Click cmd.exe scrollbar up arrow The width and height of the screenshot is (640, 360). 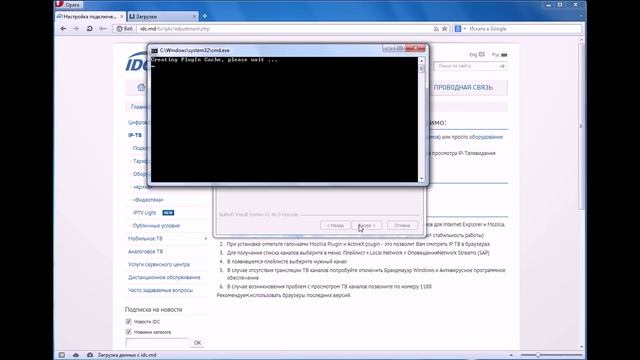422,60
